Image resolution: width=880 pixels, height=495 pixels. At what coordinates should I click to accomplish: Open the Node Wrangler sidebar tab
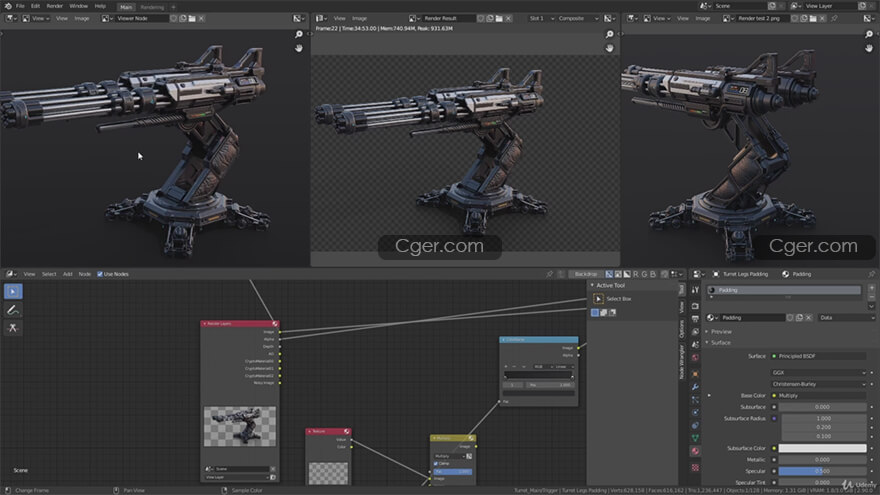pyautogui.click(x=682, y=361)
